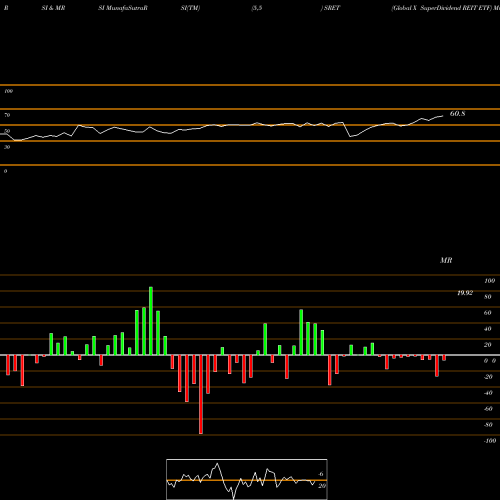Click the tallest green histogram bar
The width and height of the screenshot is (500, 500).
[151, 321]
